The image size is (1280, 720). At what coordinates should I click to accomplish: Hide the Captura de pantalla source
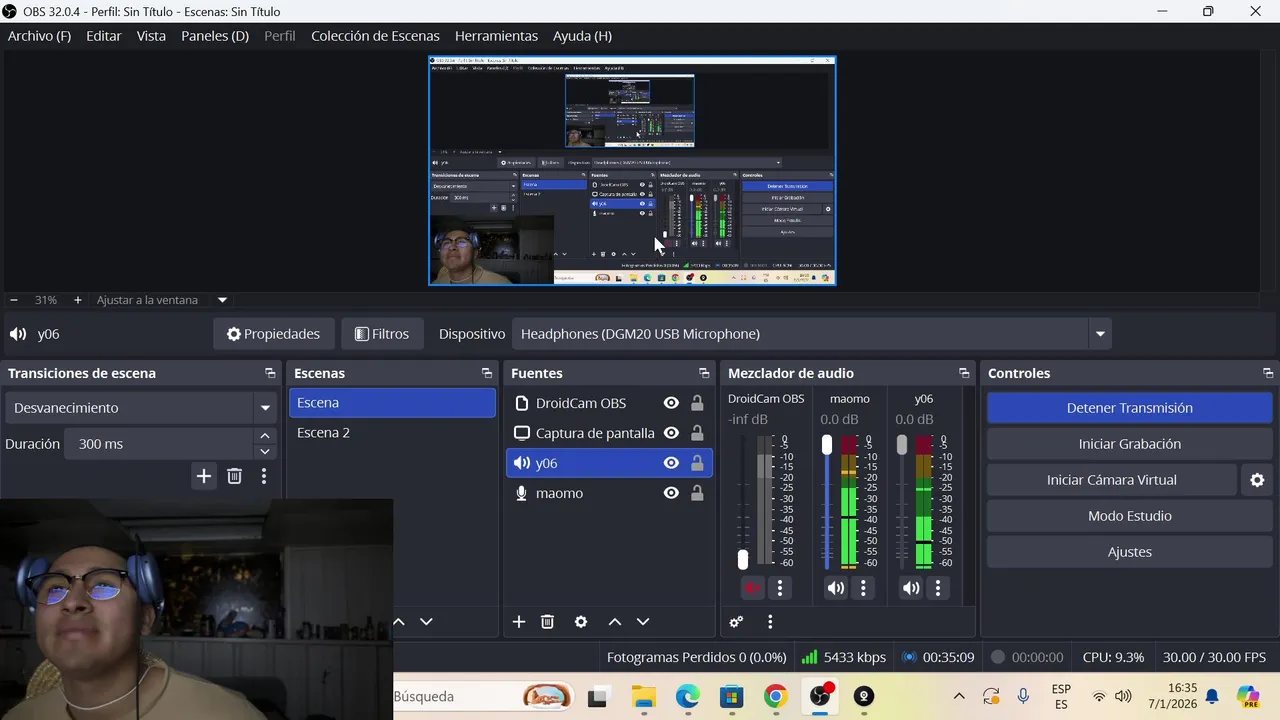671,433
